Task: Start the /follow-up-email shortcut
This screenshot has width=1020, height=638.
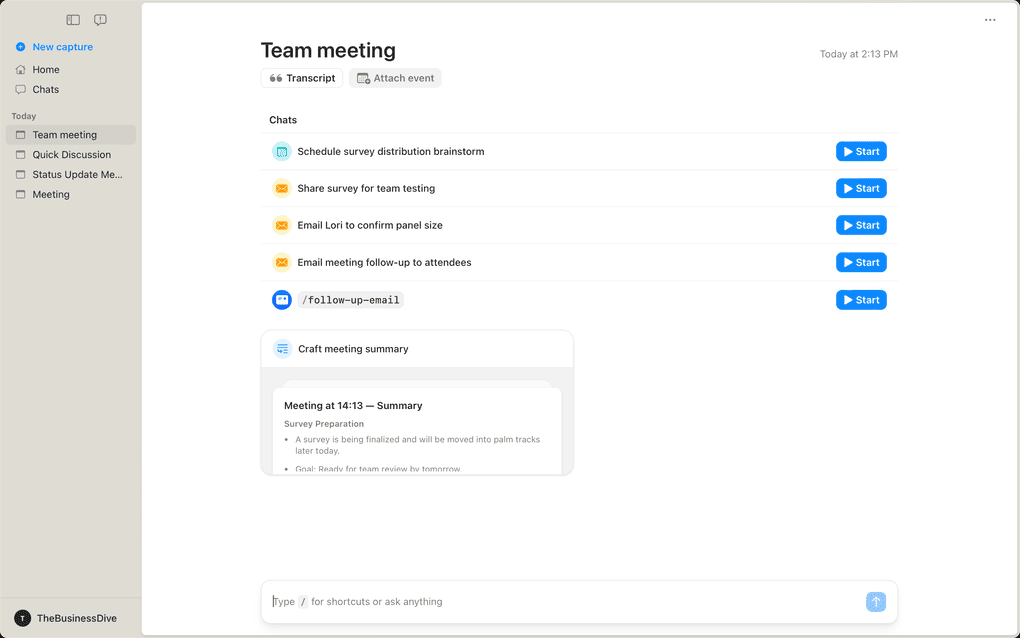Action: tap(861, 300)
